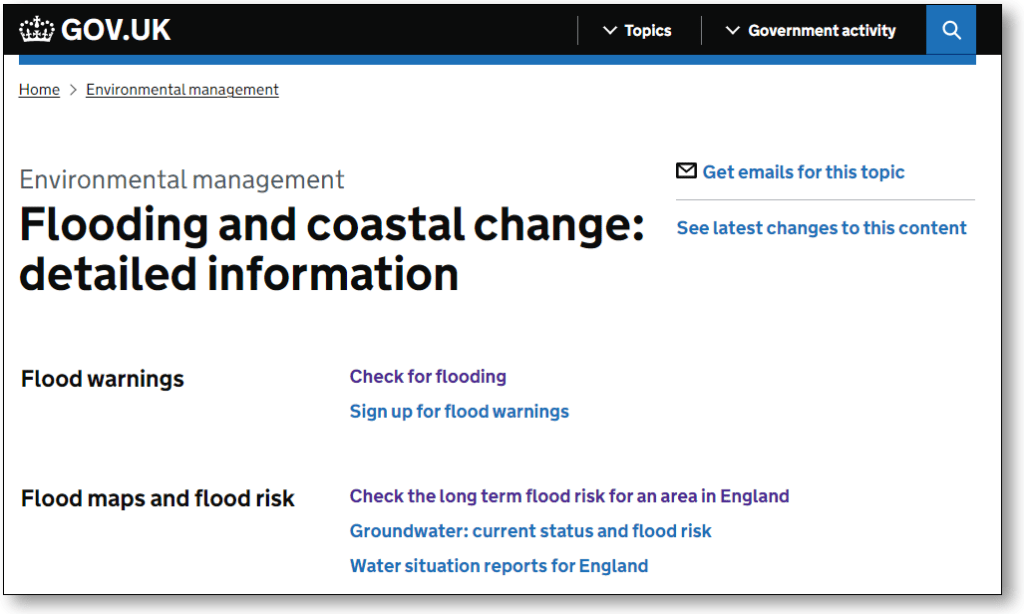This screenshot has height=614, width=1024.
Task: Open search with the magnifying glass icon
Action: point(950,30)
